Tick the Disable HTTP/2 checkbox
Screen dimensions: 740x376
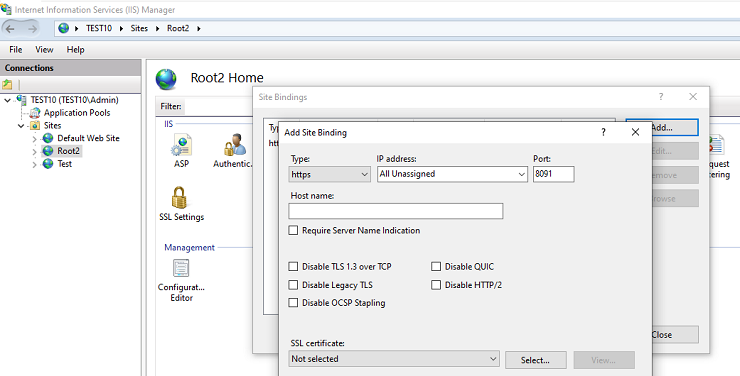tap(436, 285)
